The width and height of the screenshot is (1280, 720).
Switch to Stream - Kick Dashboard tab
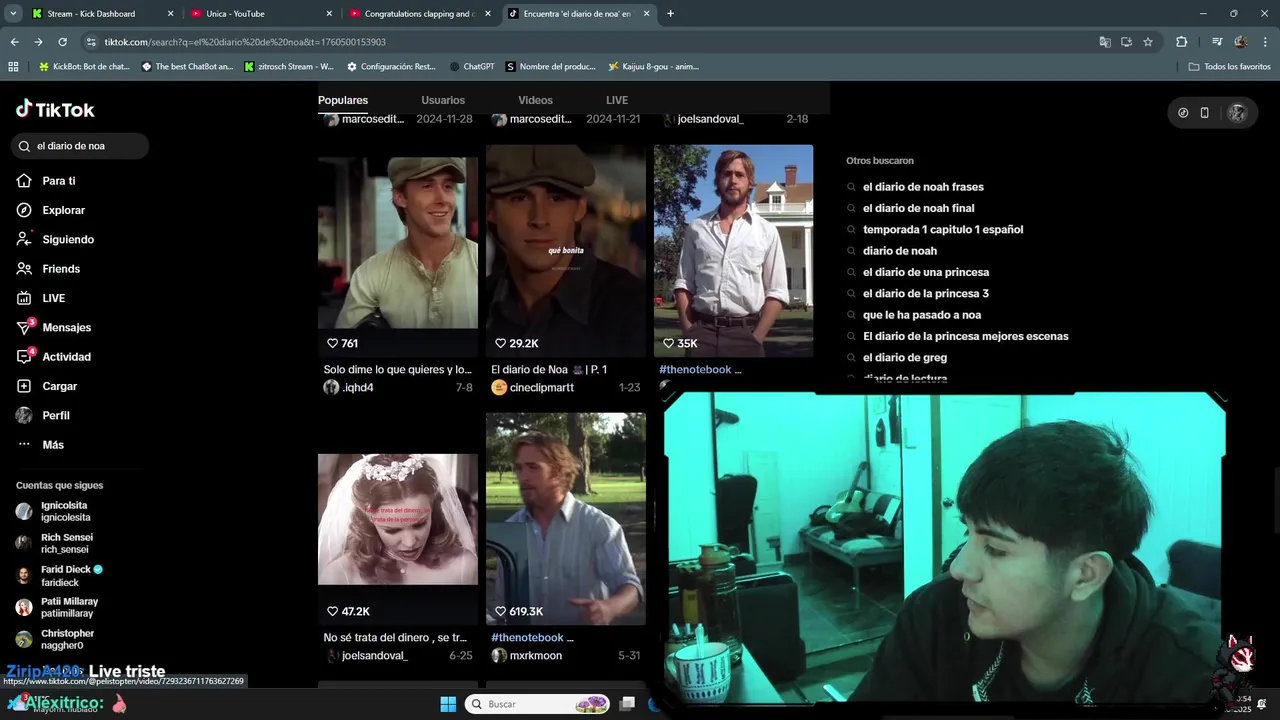click(x=103, y=14)
